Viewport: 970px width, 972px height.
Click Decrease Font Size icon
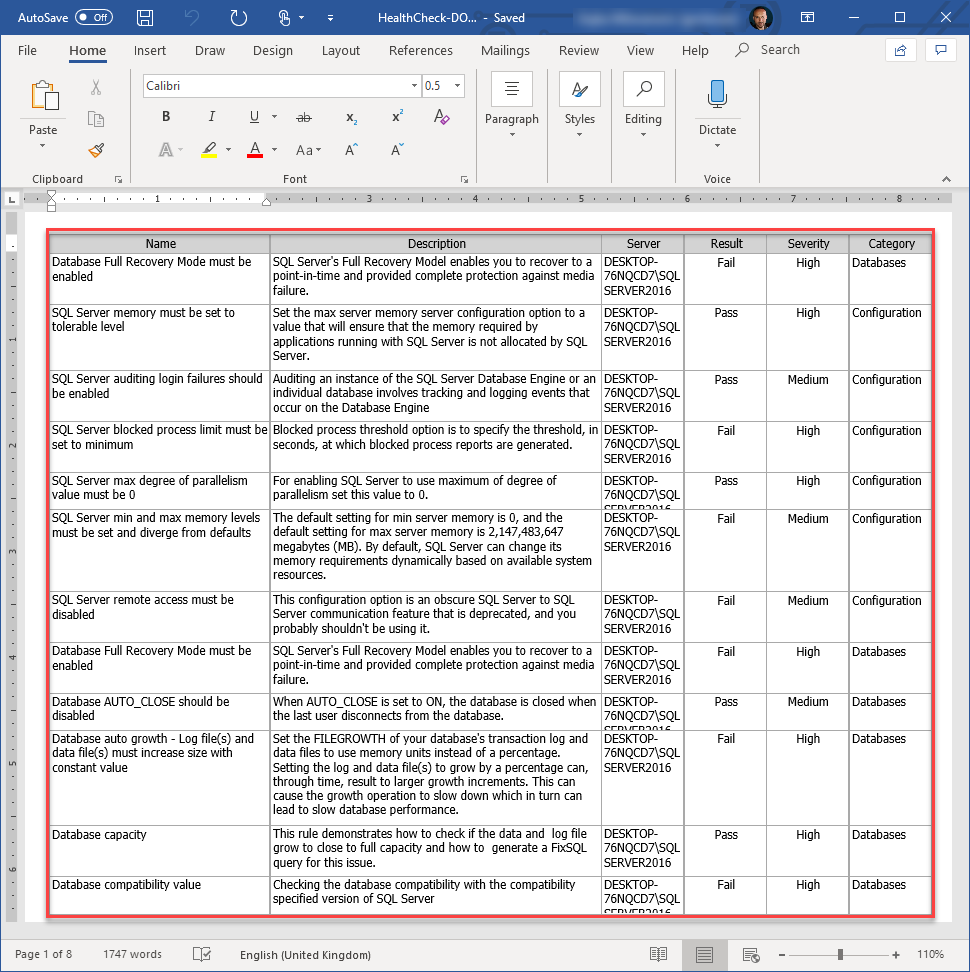pos(397,150)
